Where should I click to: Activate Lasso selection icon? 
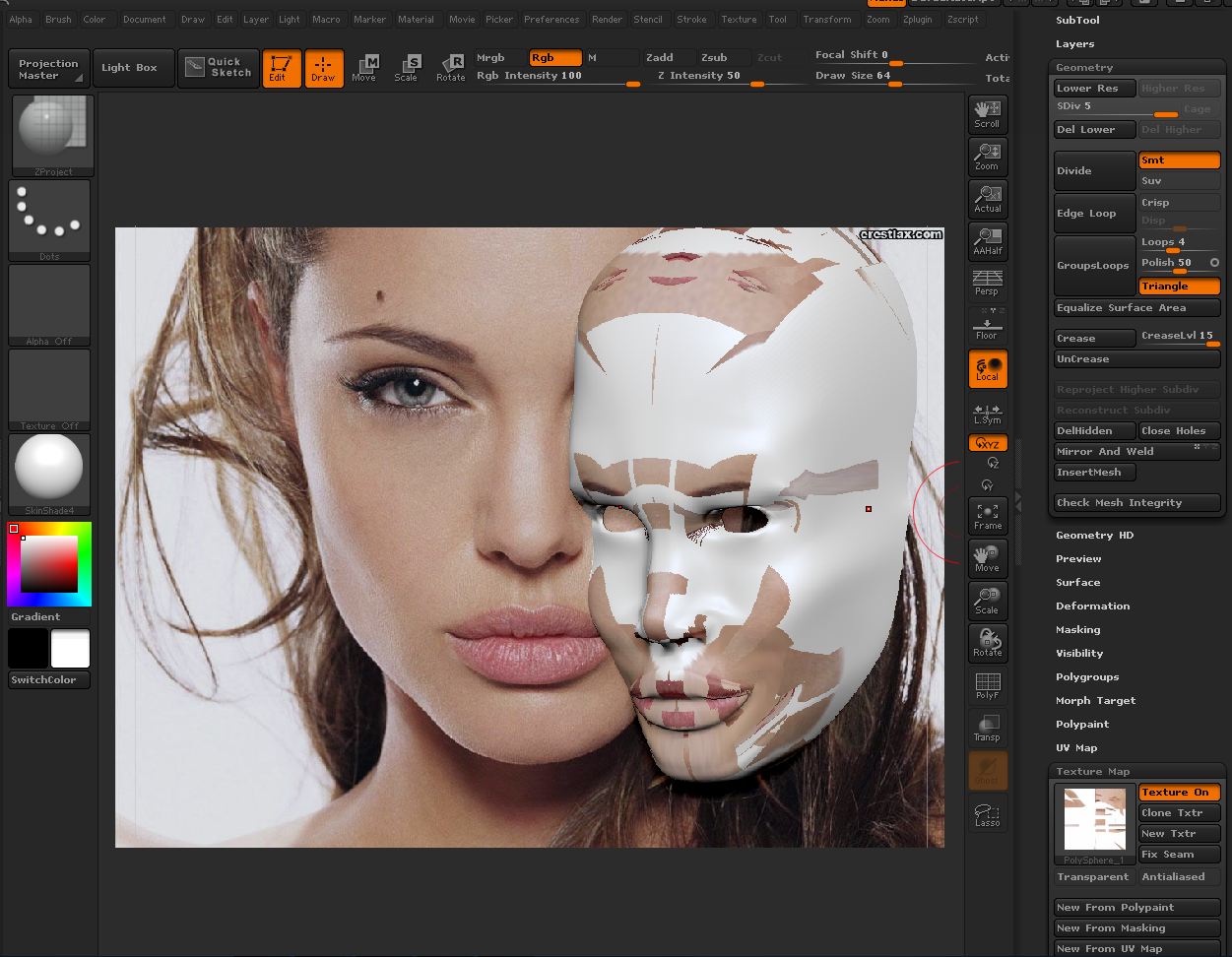coord(988,814)
